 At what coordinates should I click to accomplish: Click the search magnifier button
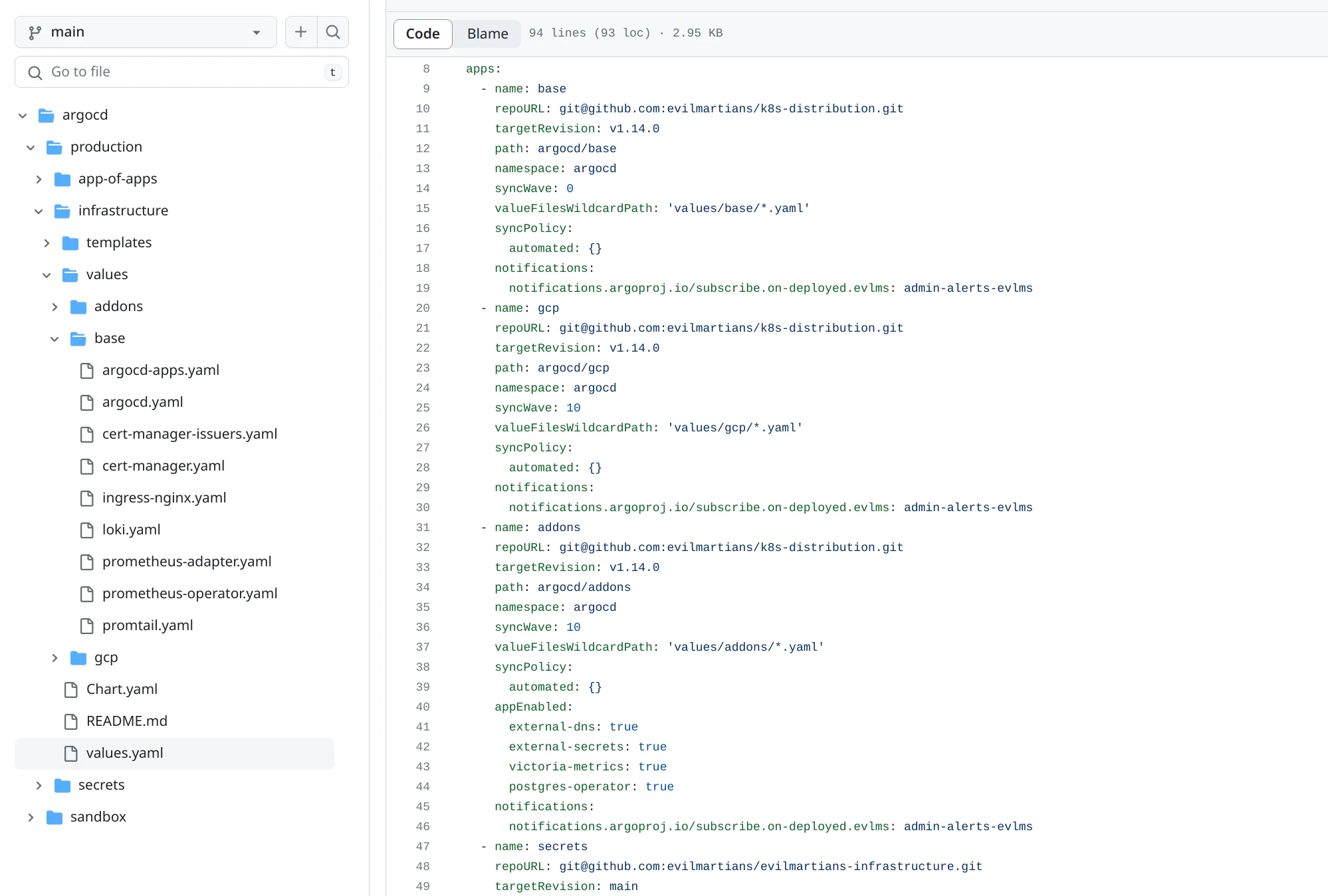coord(333,32)
